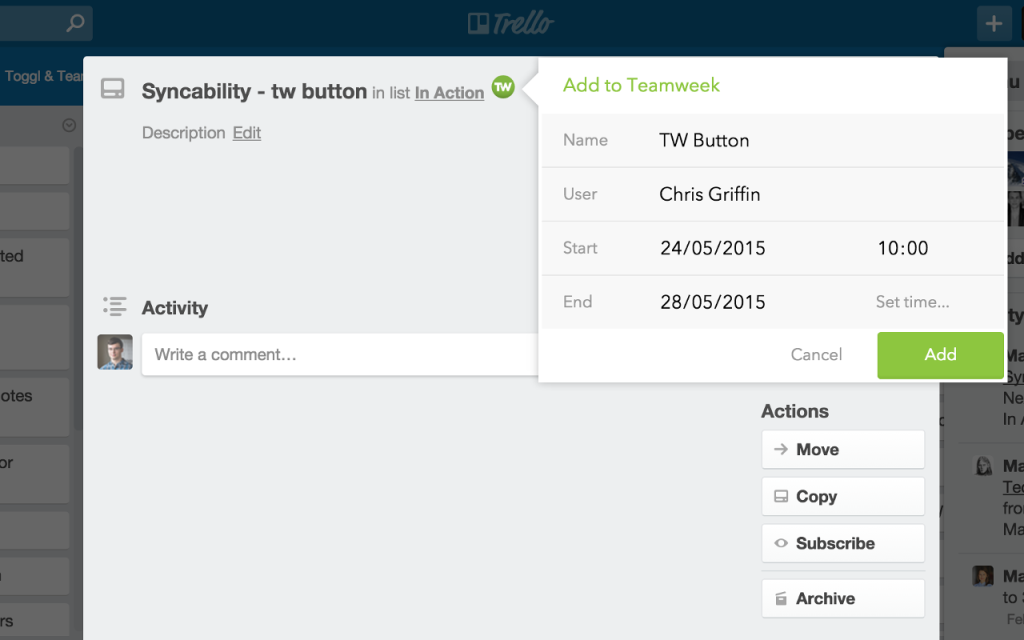Click the green Teamweek TW icon
This screenshot has width=1024, height=640.
coord(503,87)
